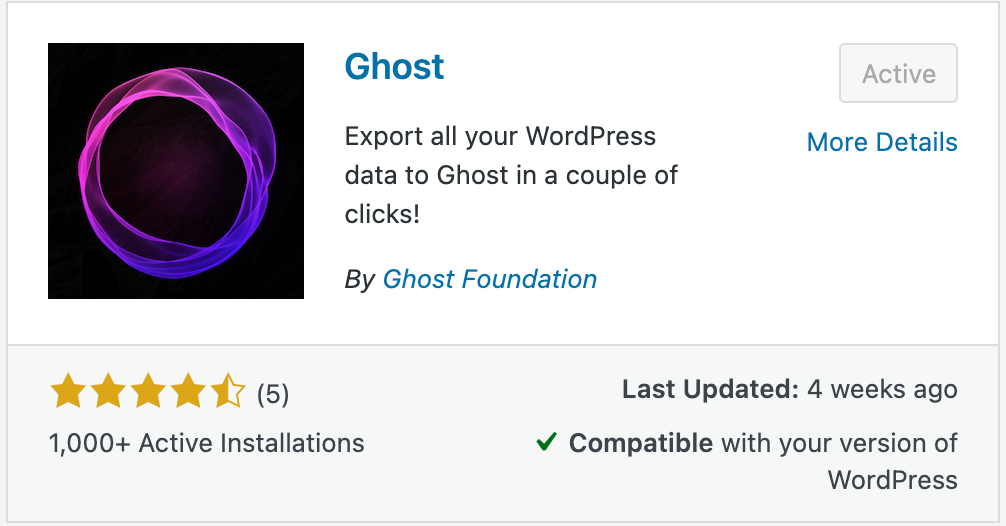Click the bold Compatible word
This screenshot has height=526, width=1006.
click(640, 443)
